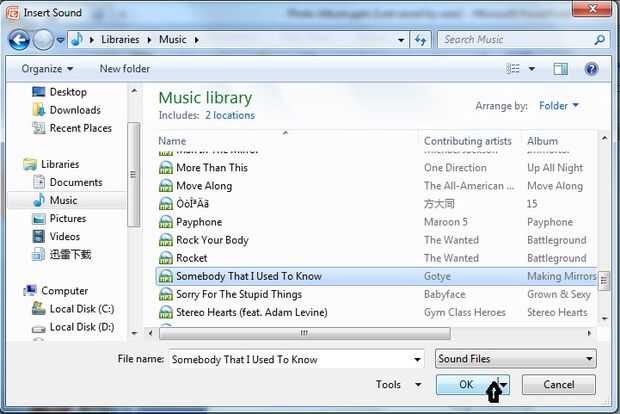Viewport: 620px width, 414px height.
Task: Sort by Album column header
Action: click(x=558, y=141)
